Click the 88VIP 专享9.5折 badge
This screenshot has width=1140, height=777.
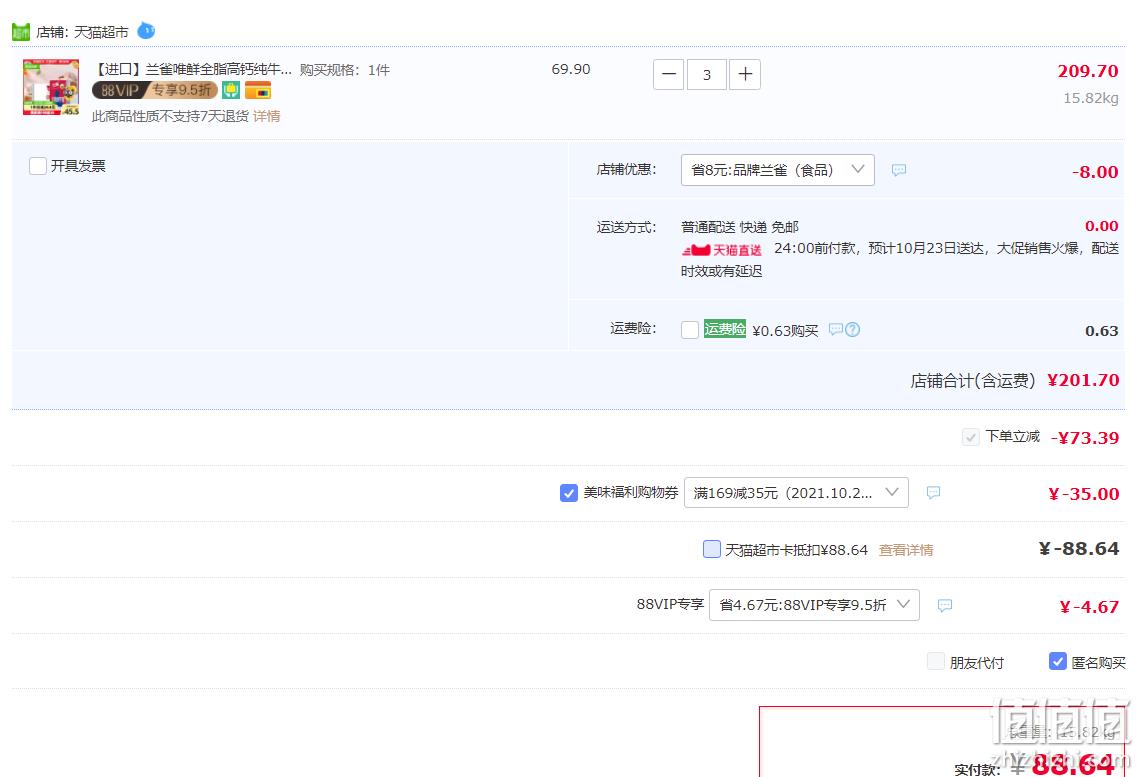155,90
